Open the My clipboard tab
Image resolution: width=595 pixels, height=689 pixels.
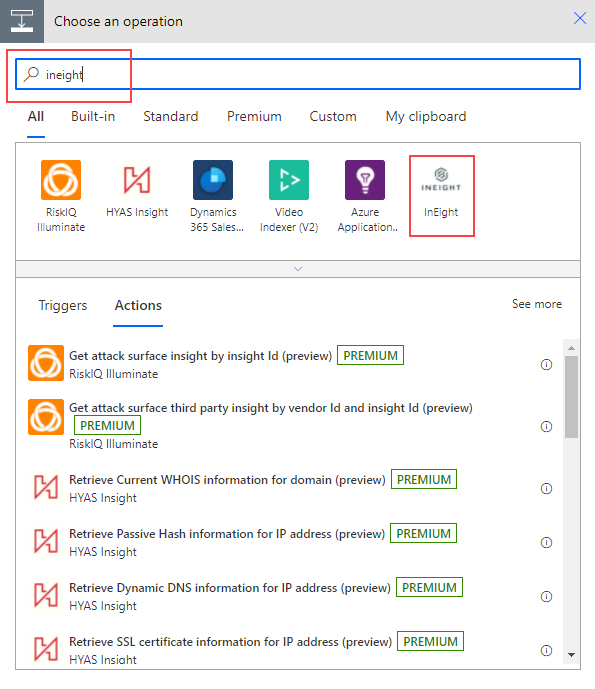pyautogui.click(x=426, y=116)
